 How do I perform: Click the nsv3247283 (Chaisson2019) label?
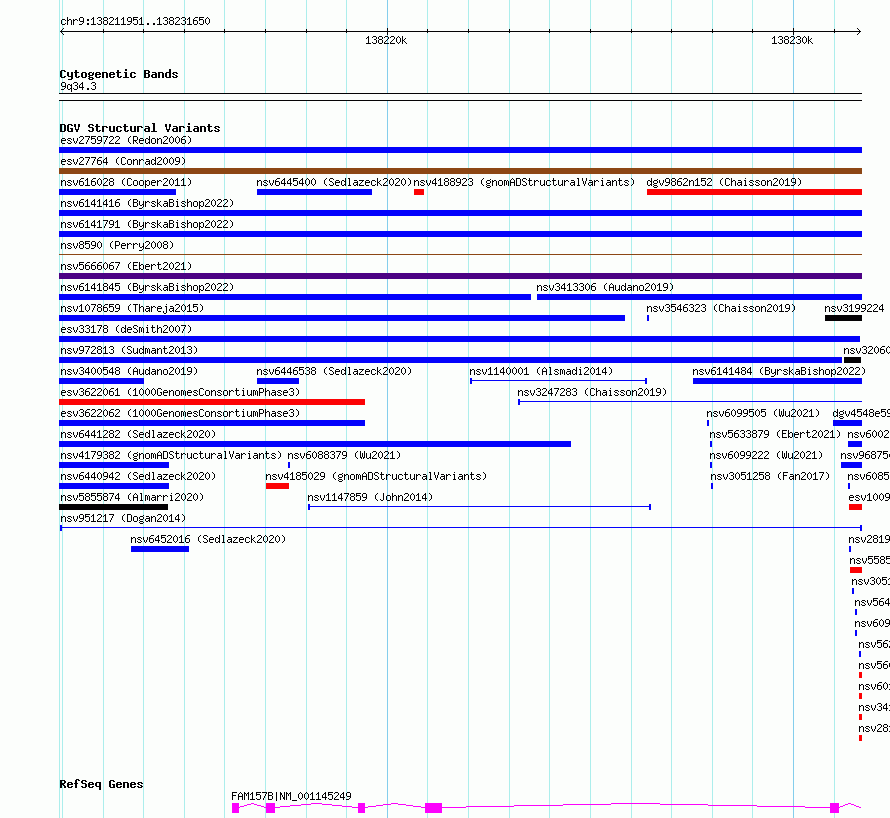(592, 392)
